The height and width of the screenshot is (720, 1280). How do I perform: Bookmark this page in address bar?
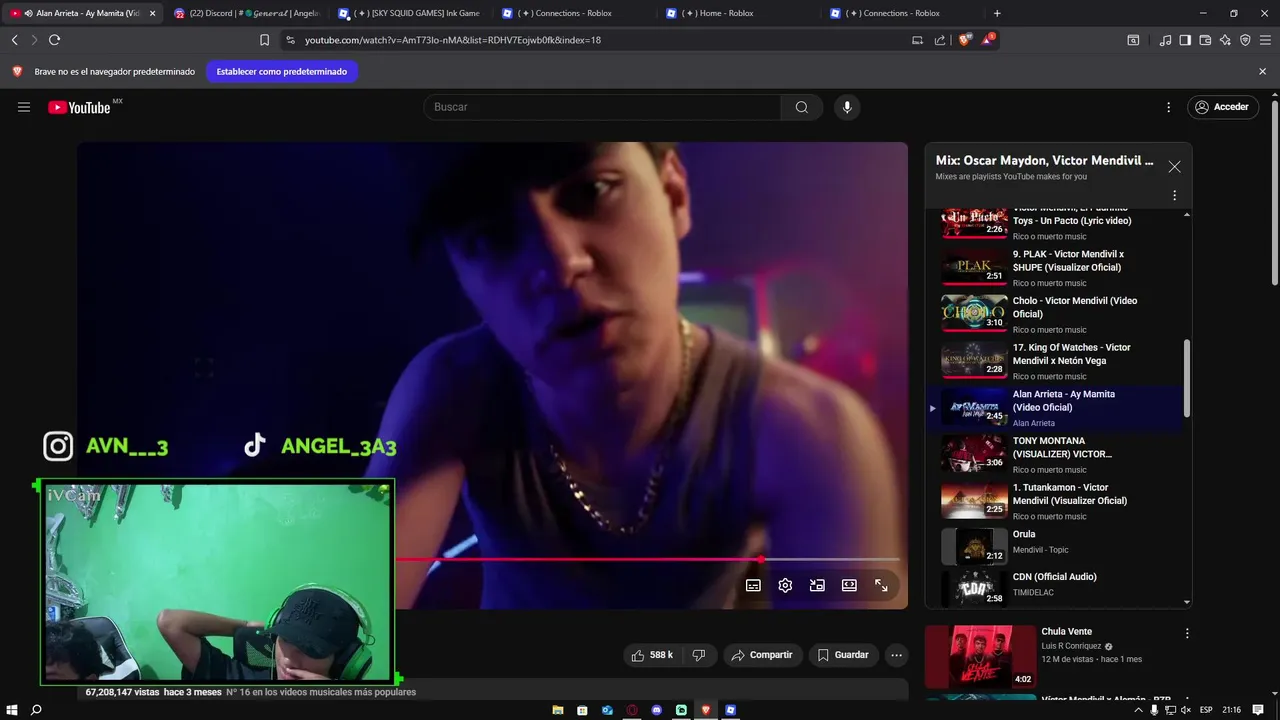click(264, 40)
